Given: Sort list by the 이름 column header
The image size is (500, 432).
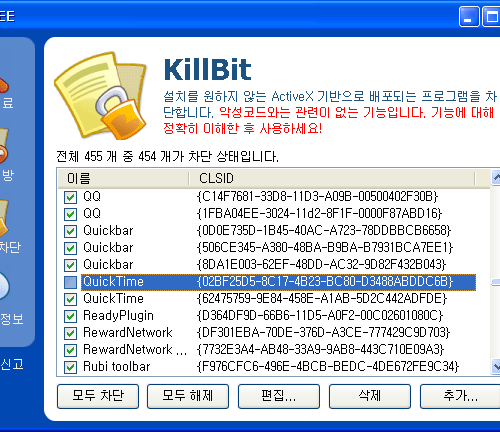Looking at the screenshot, I should 123,178.
